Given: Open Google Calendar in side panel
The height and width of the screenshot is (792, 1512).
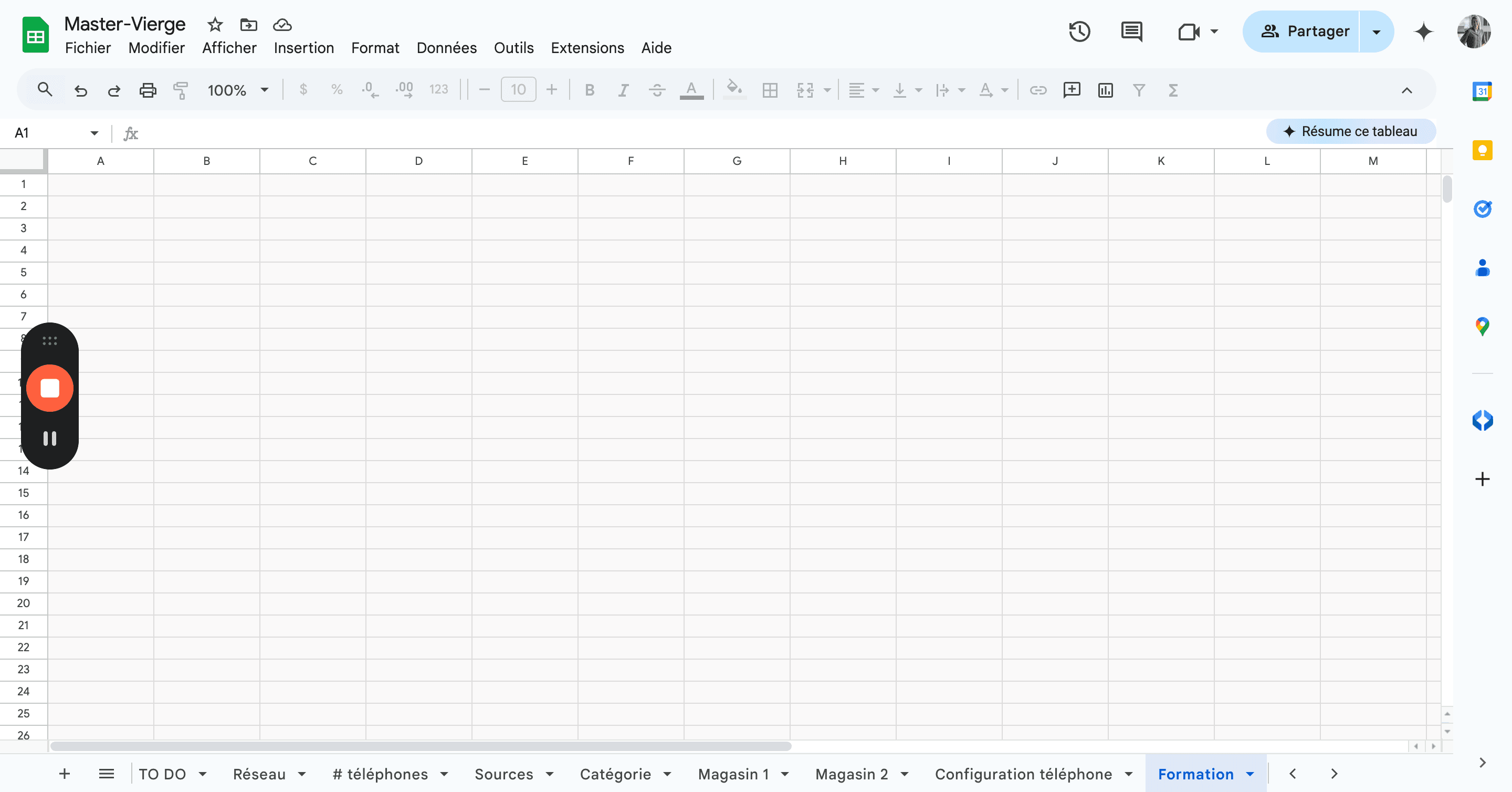Looking at the screenshot, I should [x=1482, y=91].
